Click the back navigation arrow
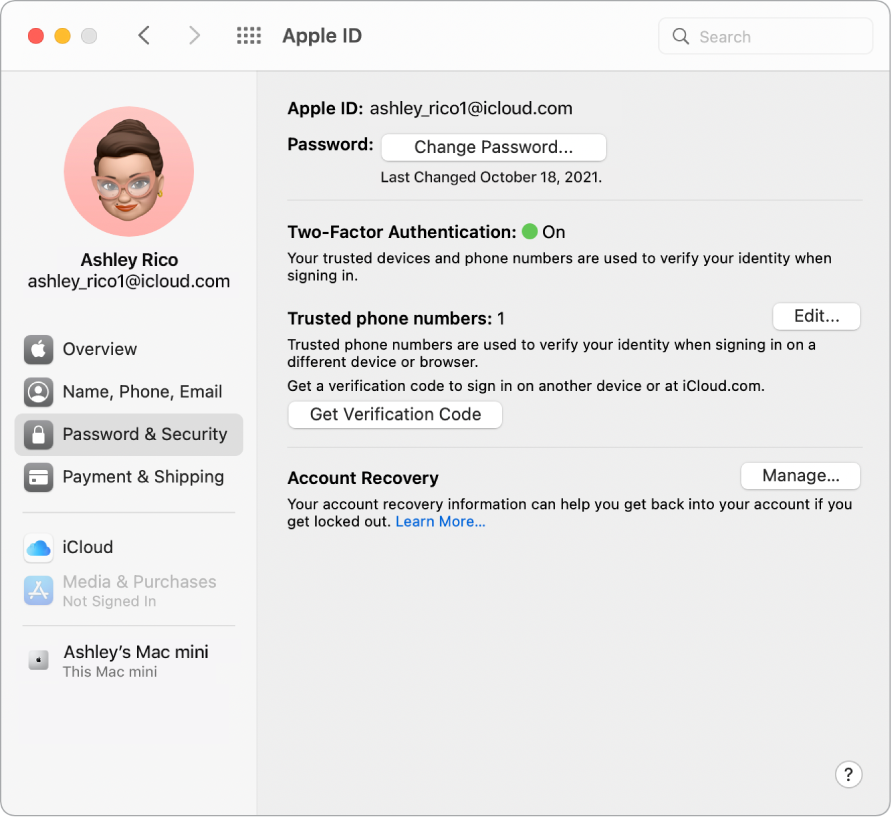The image size is (894, 818). pos(144,35)
